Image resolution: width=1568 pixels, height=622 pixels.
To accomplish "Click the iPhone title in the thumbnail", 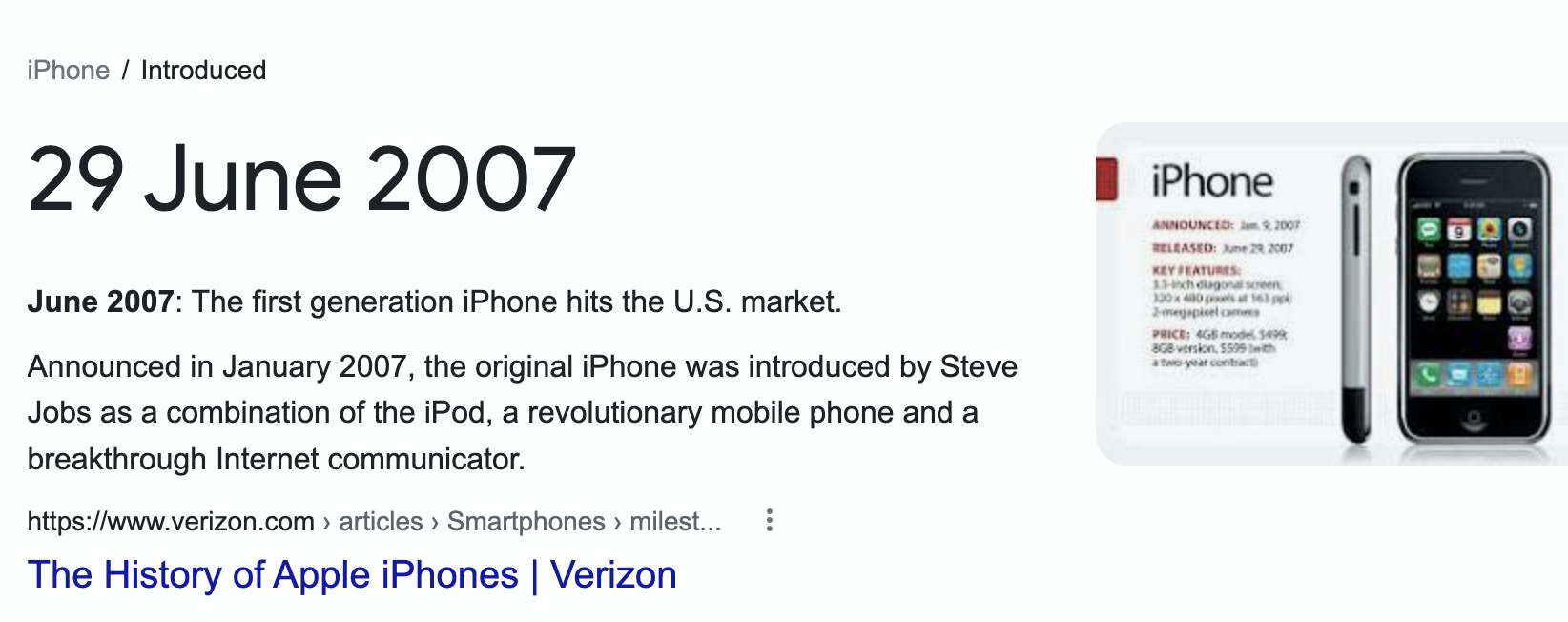I will point(1211,181).
